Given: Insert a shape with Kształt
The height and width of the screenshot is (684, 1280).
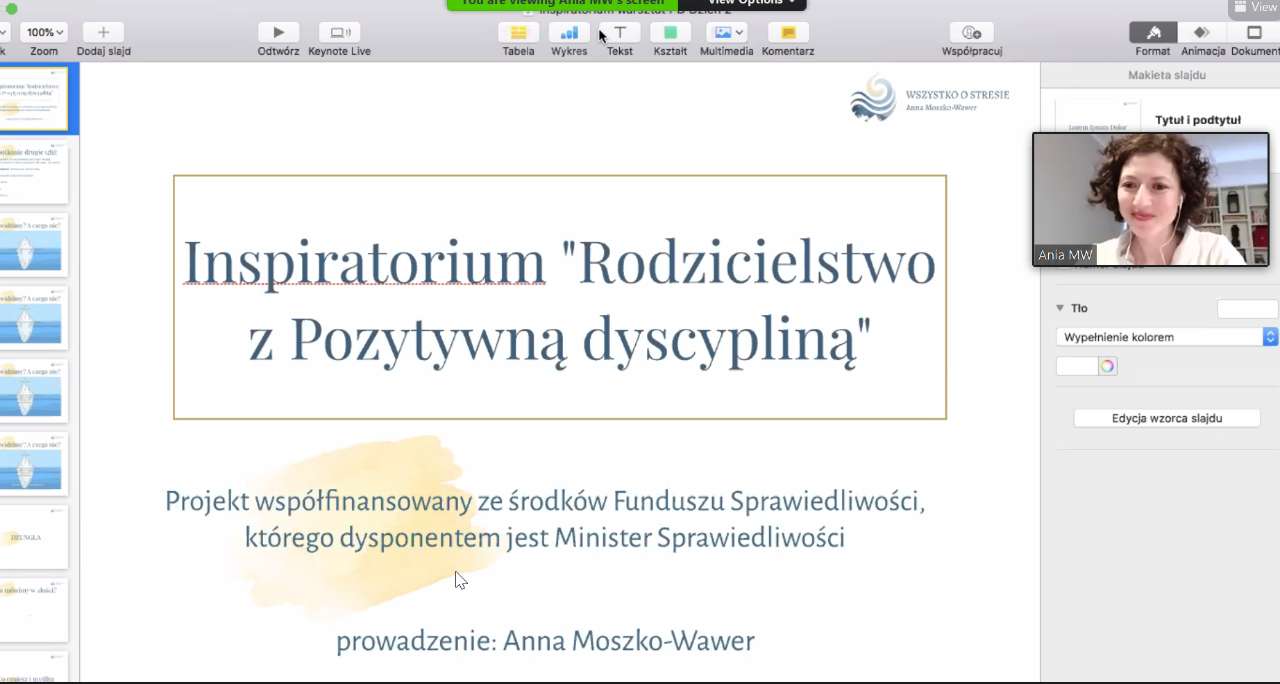Looking at the screenshot, I should [670, 33].
